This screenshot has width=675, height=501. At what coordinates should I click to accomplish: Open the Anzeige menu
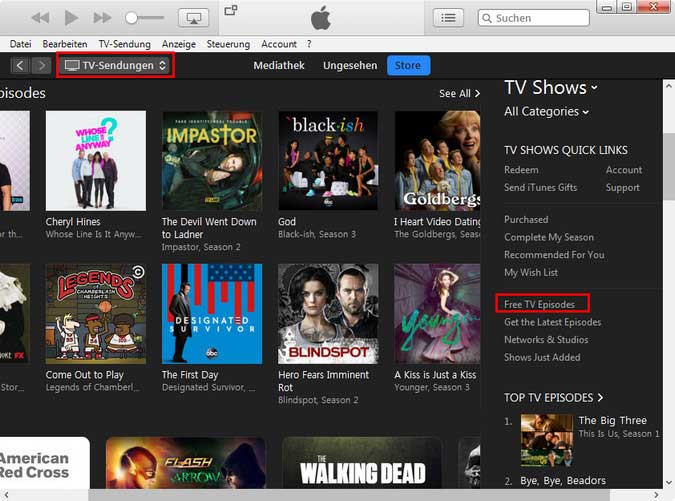pyautogui.click(x=179, y=44)
